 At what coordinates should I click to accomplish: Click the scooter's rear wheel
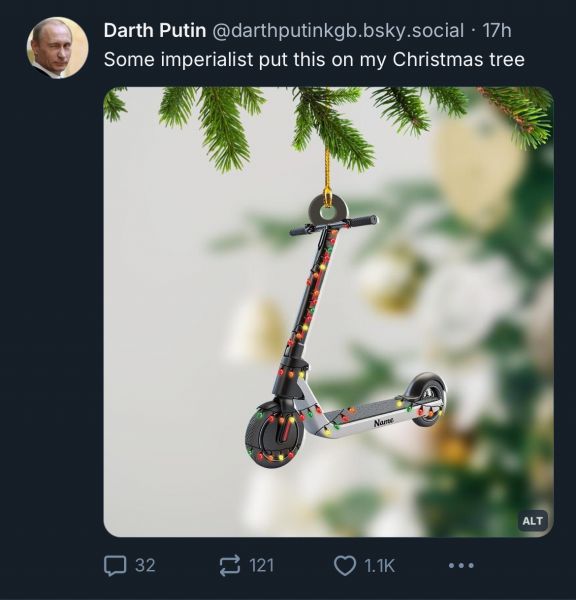click(427, 400)
